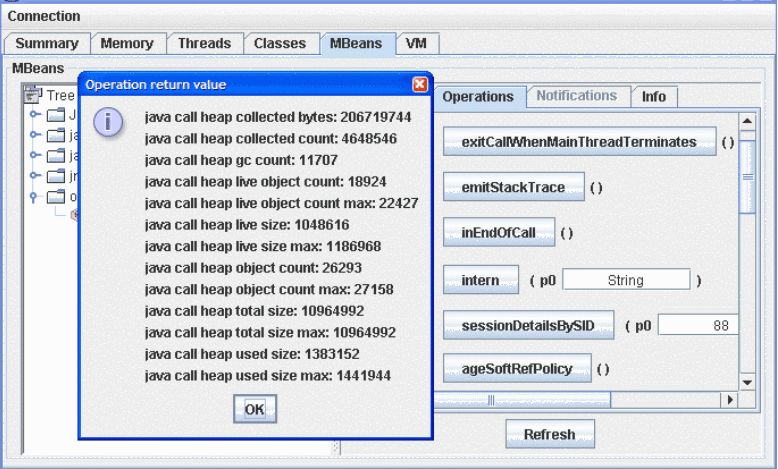Screen dimensions: 778x469
Task: Select the MBeans tab
Action: [x=356, y=44]
